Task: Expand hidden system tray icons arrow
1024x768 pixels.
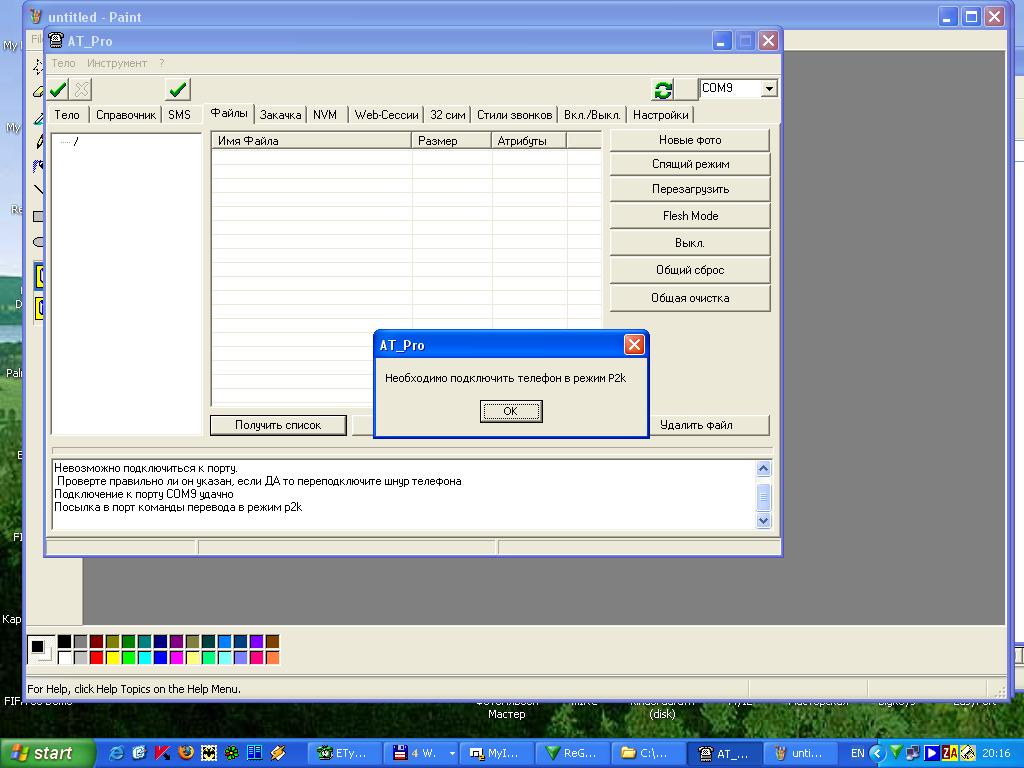Action: click(878, 753)
